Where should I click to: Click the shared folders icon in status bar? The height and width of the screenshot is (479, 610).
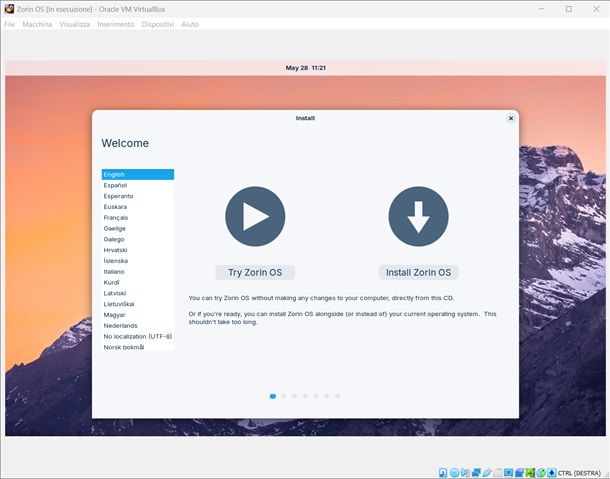point(498,473)
